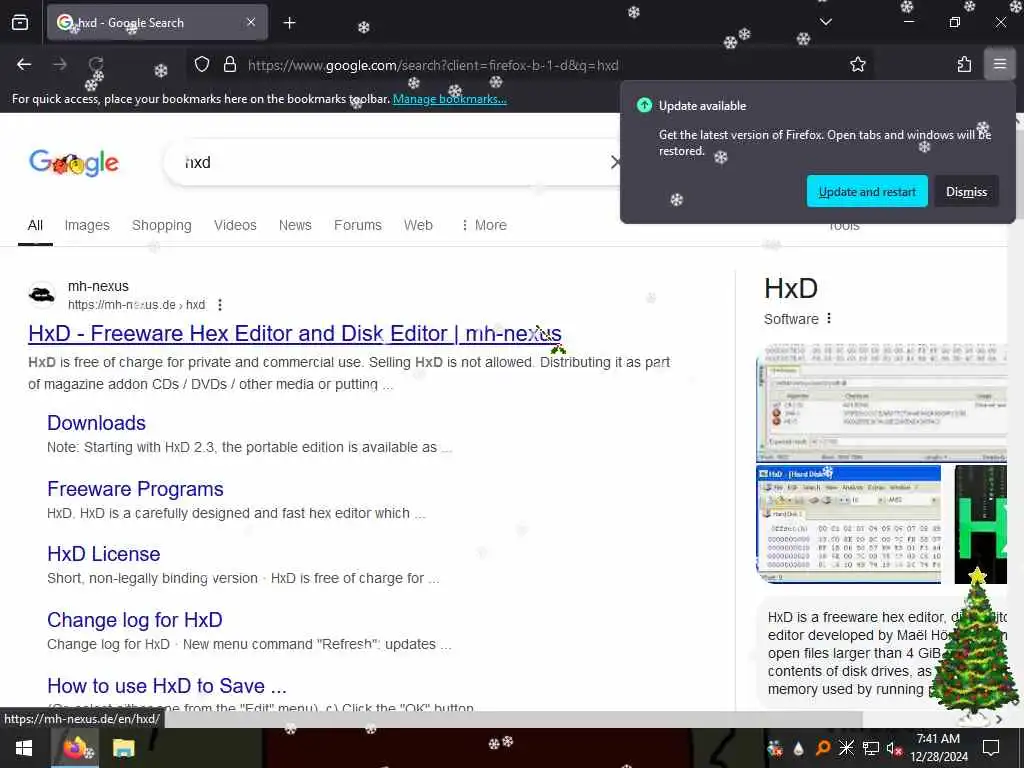Reload the page with the refresh icon
1024x768 pixels.
[x=96, y=64]
